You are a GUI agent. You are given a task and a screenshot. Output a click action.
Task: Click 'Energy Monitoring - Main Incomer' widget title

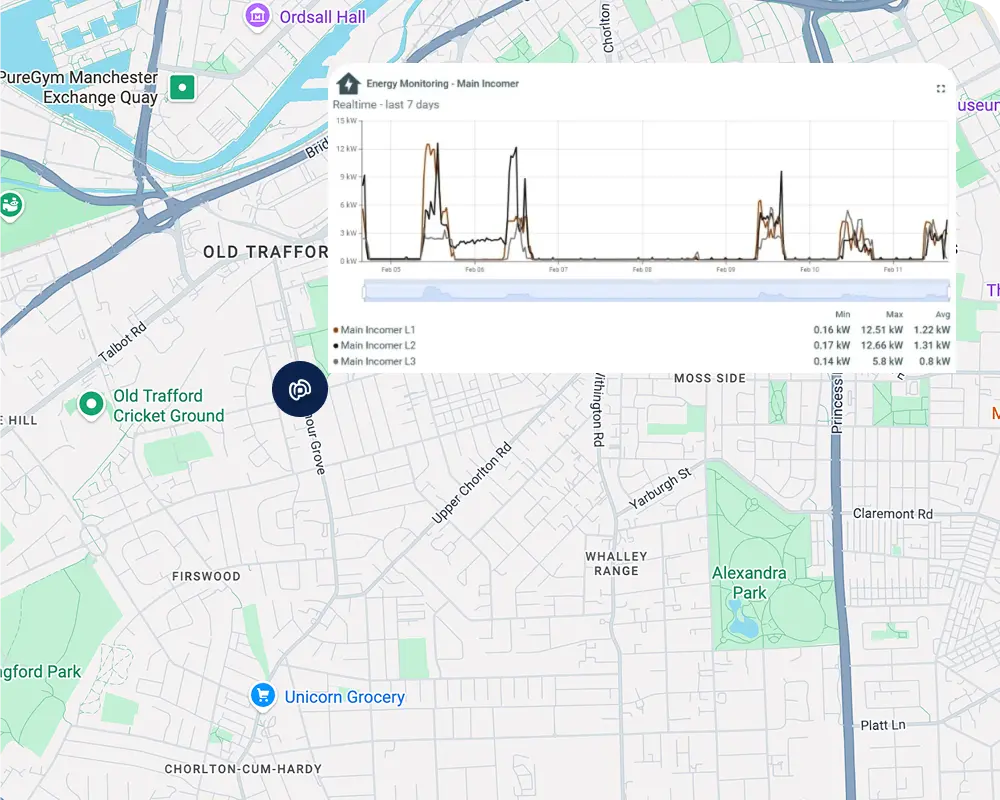tap(442, 84)
